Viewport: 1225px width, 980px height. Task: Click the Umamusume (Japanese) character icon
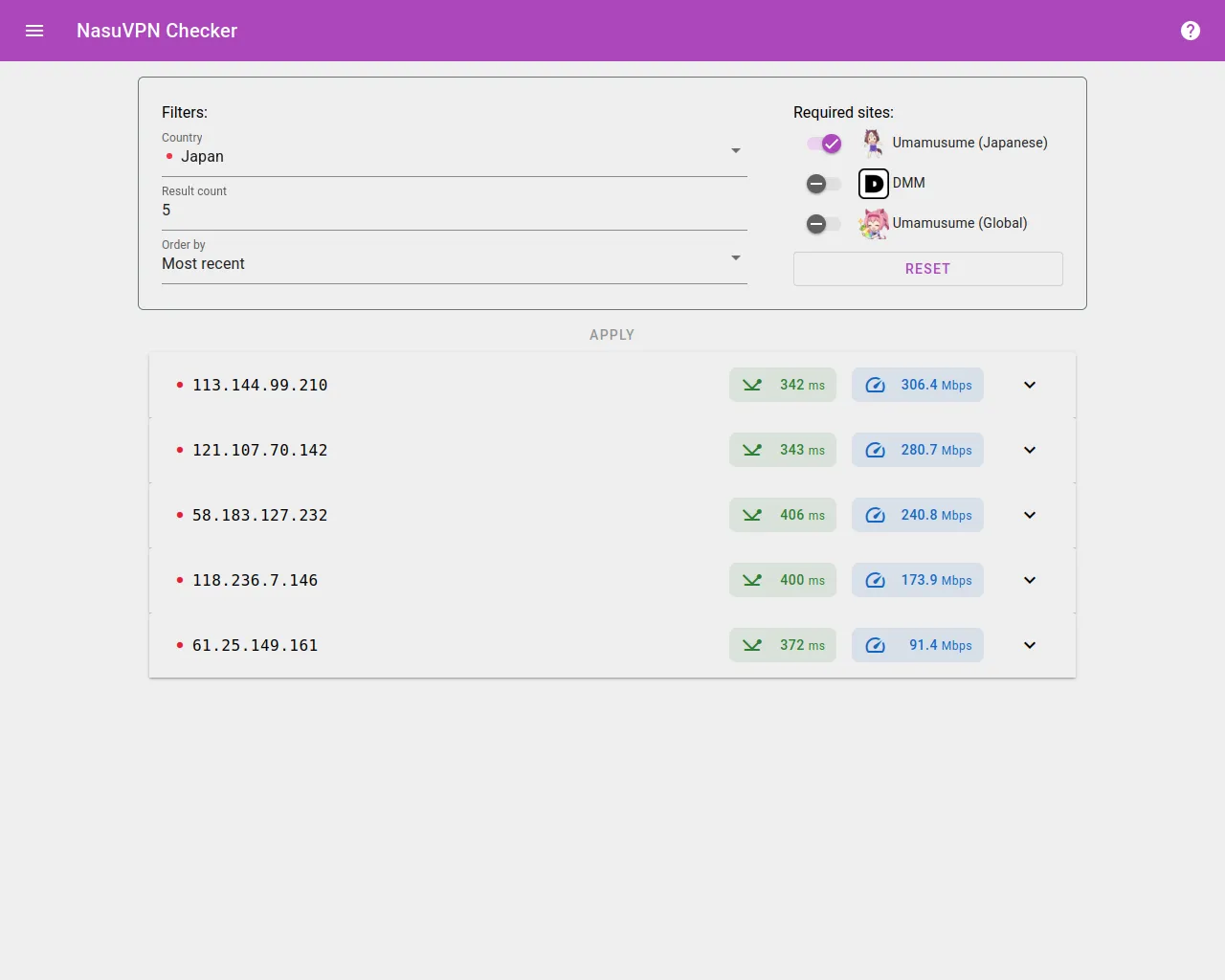pos(873,143)
